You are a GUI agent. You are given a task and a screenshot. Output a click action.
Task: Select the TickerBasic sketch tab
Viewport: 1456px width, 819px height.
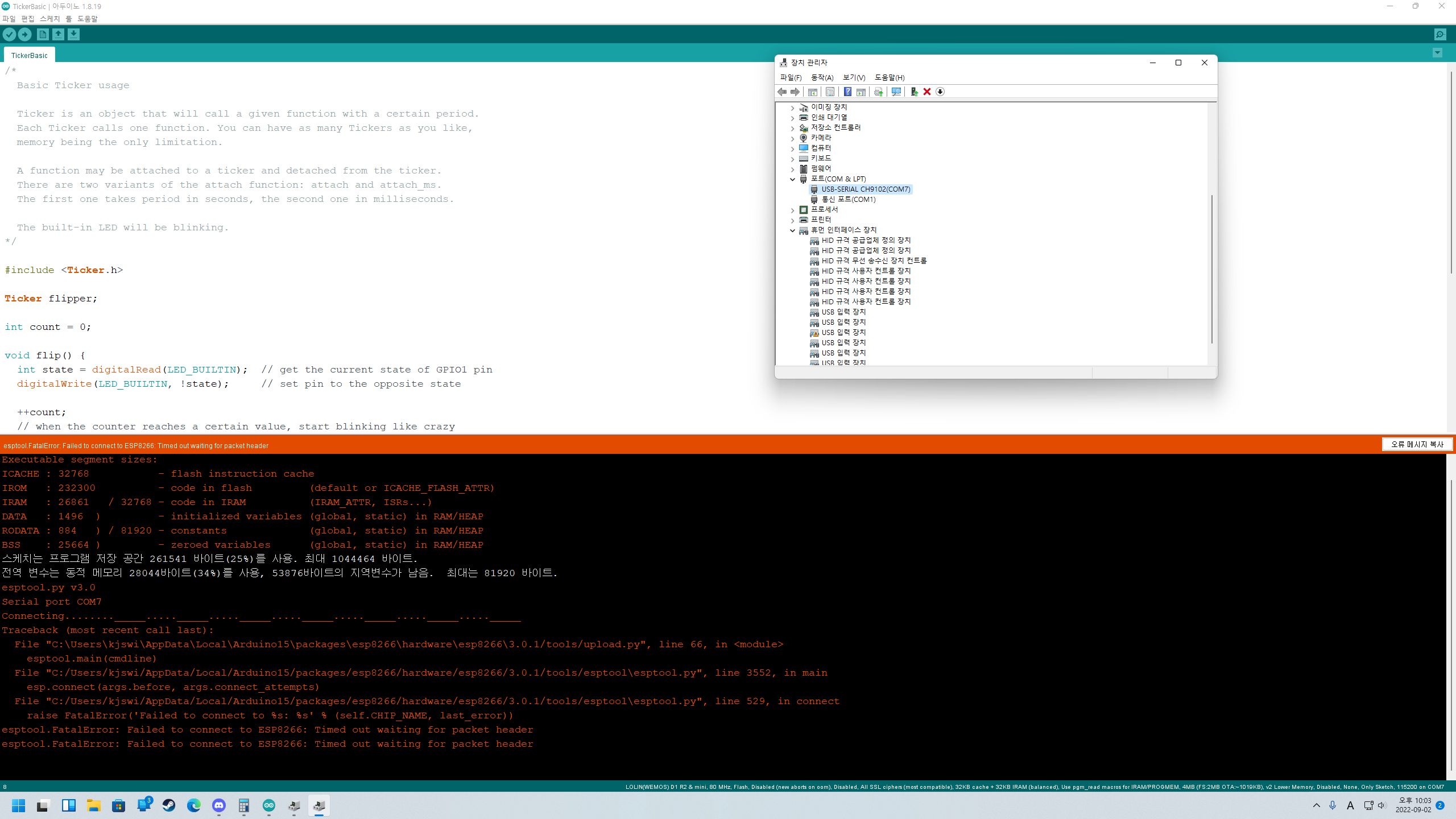click(30, 55)
